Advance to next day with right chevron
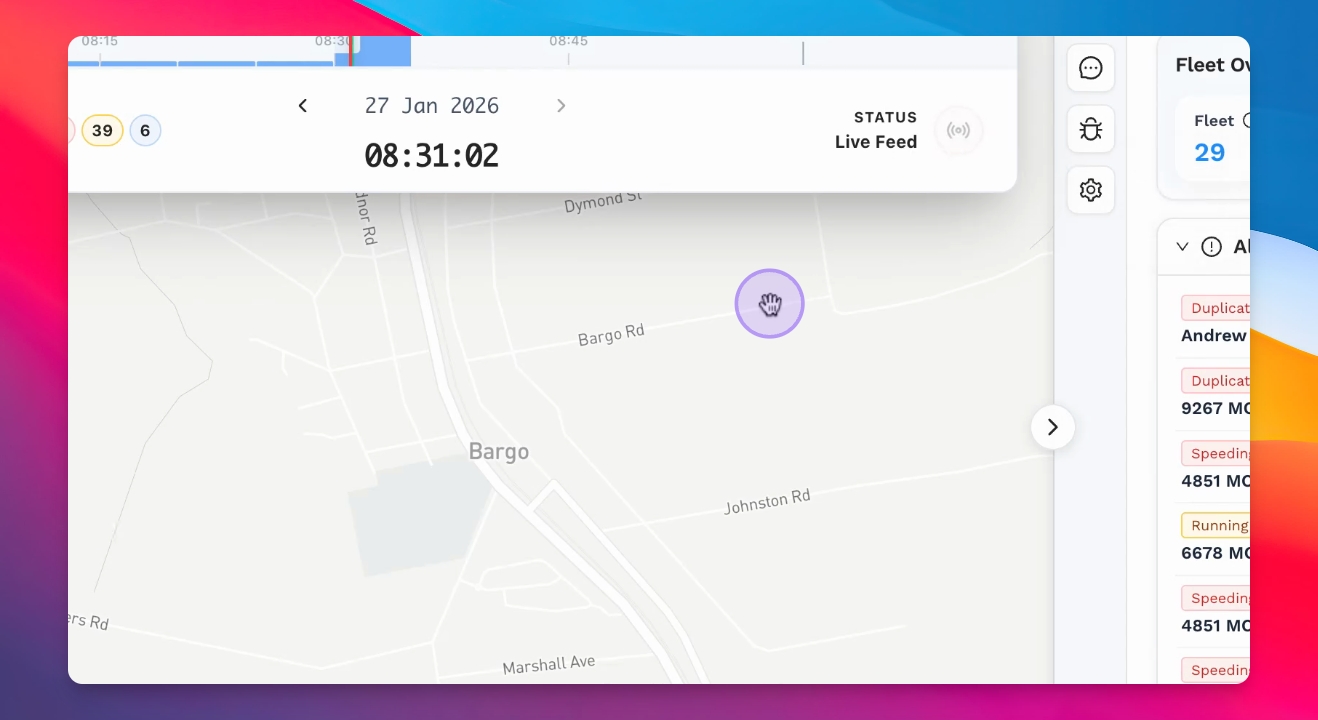This screenshot has height=720, width=1318. pyautogui.click(x=561, y=106)
